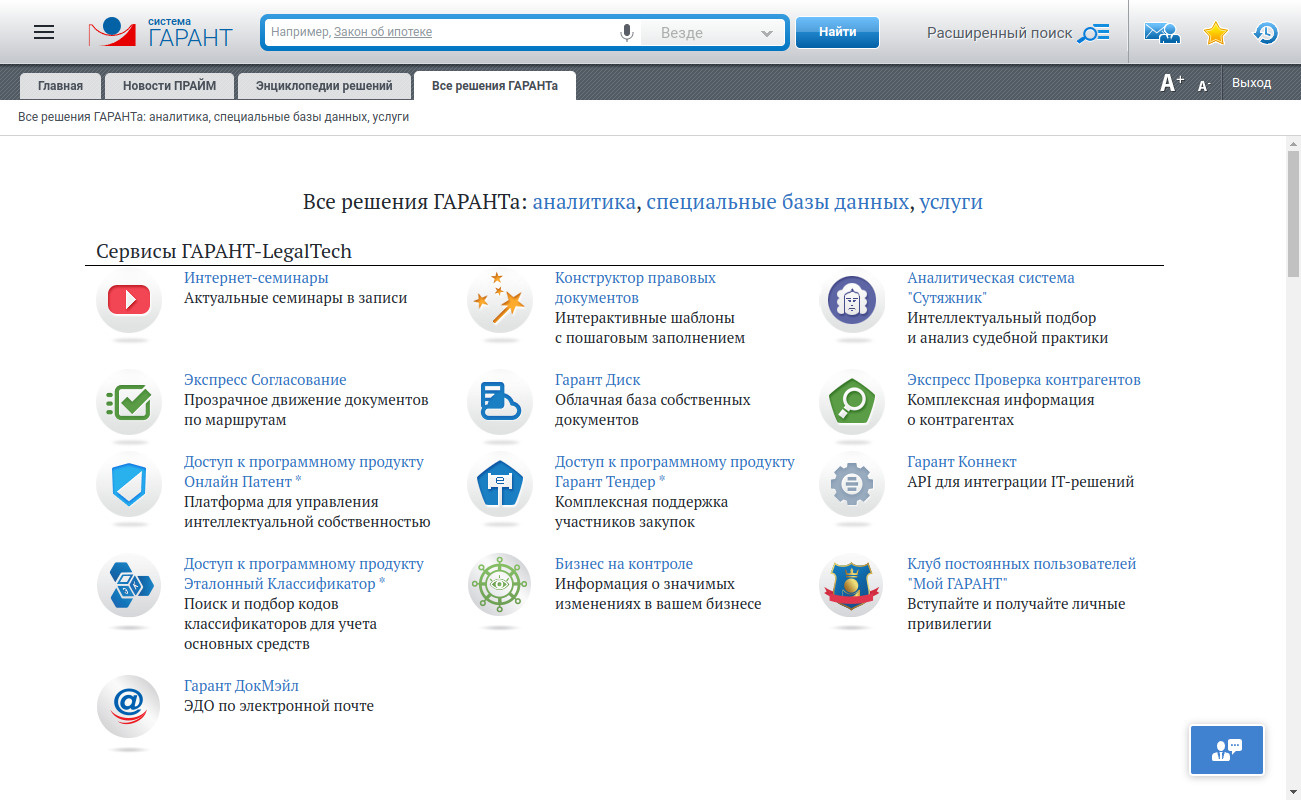This screenshot has width=1301, height=800.
Task: Click the Экспресс Согласование checkmark icon
Action: pyautogui.click(x=129, y=402)
